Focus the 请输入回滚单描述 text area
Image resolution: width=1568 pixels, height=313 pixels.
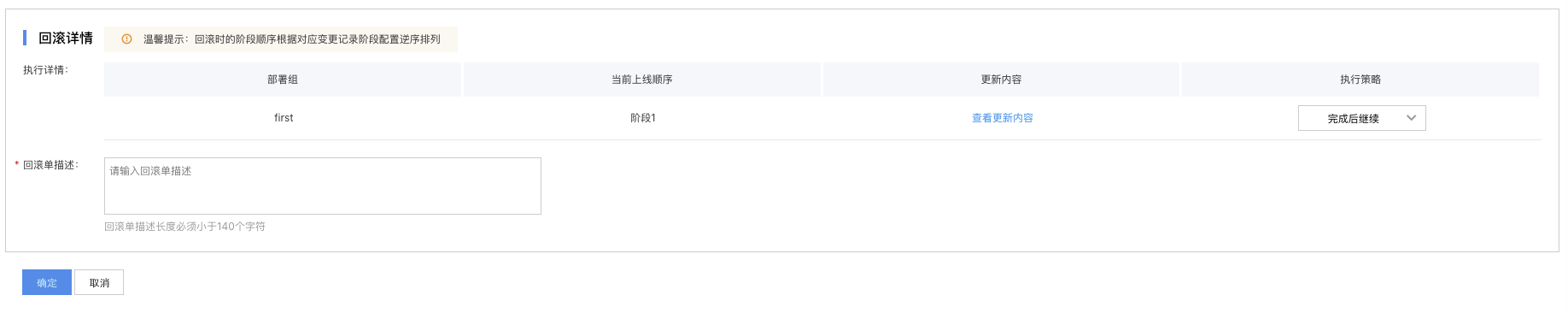coord(323,186)
